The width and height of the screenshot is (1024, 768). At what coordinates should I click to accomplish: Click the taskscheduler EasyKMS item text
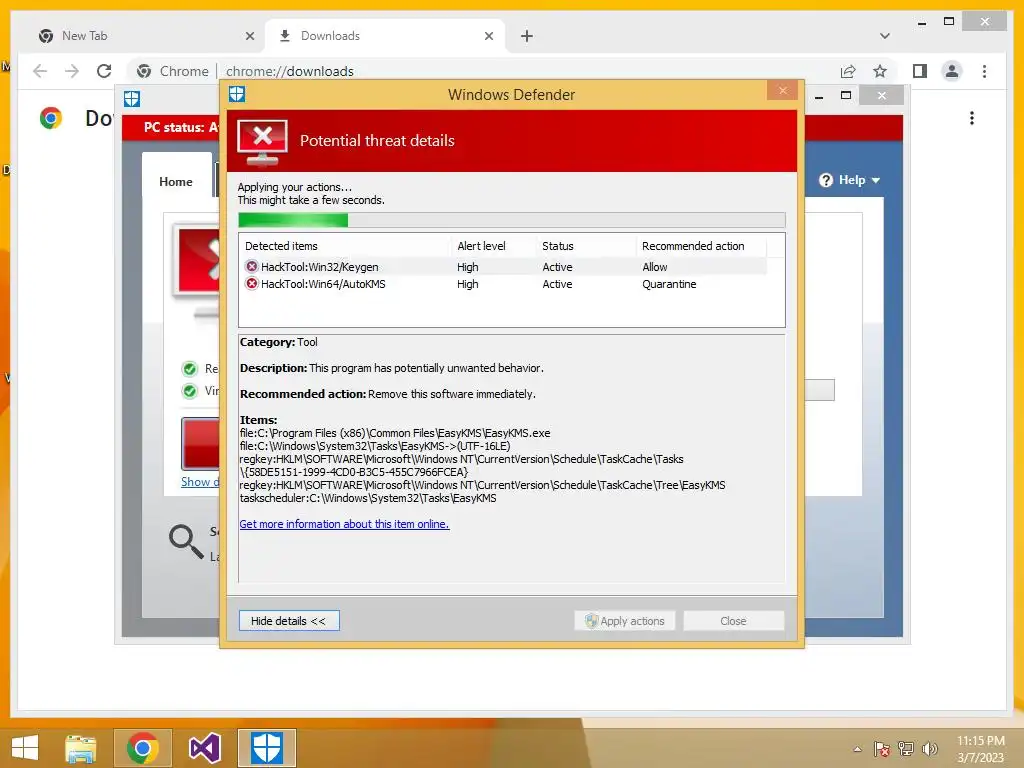coord(368,498)
